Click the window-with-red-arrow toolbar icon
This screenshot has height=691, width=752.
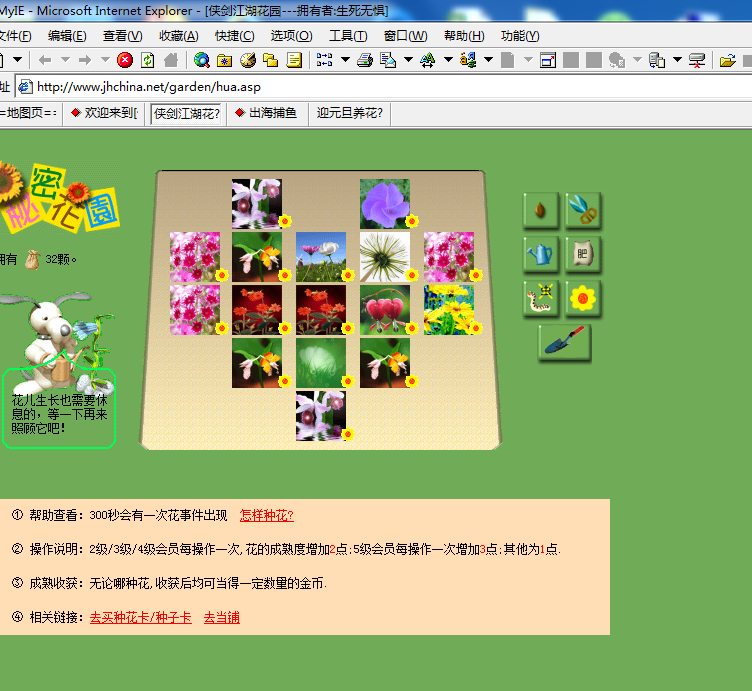548,60
